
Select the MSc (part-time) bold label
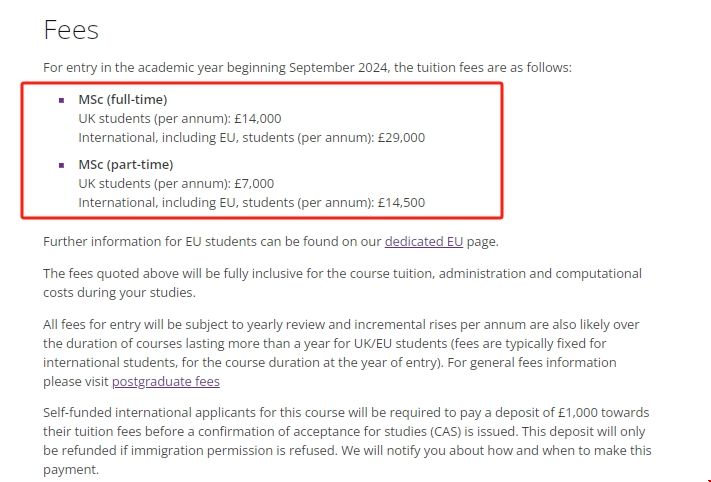125,165
